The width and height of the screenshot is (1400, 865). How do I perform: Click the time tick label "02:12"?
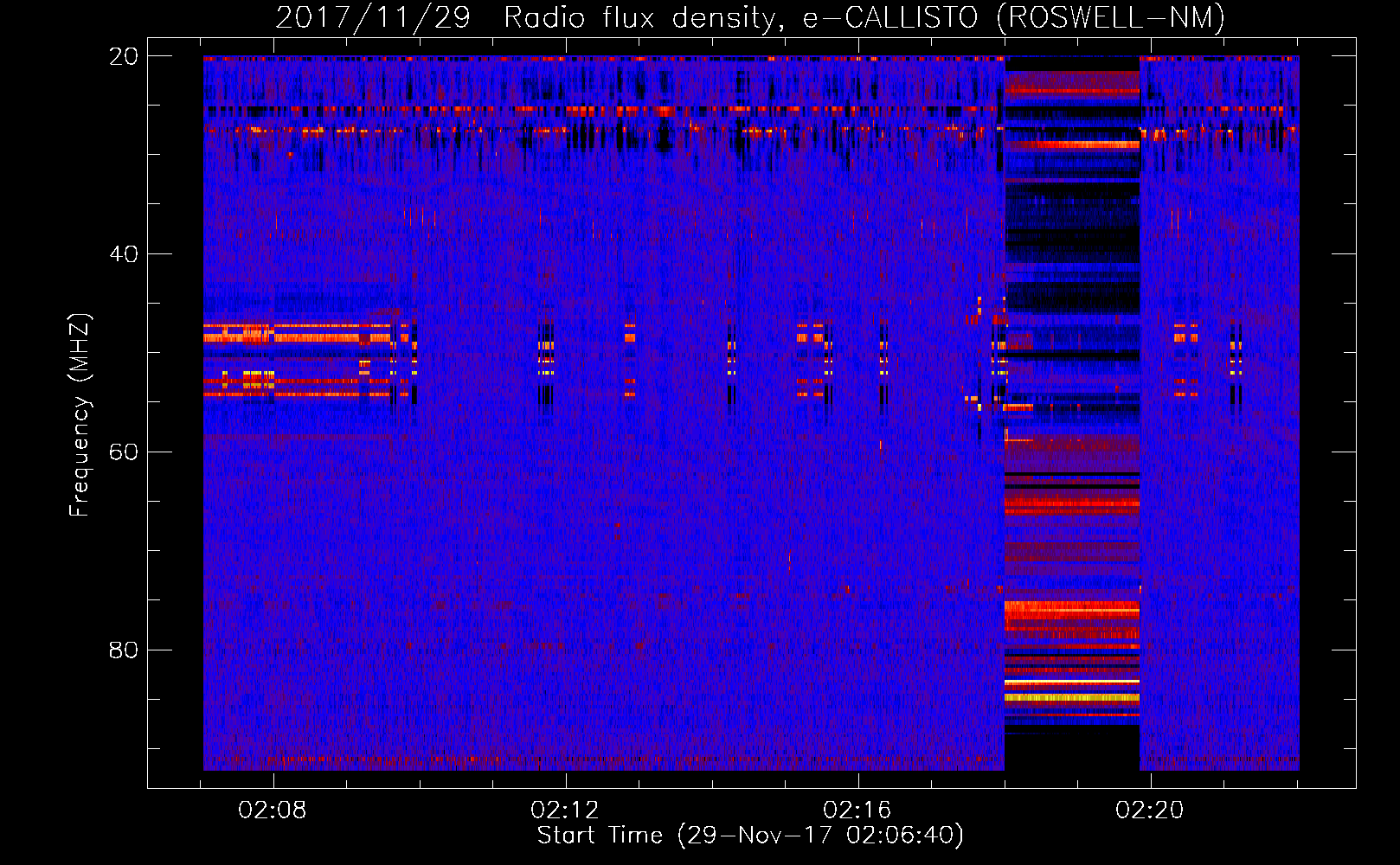click(565, 811)
